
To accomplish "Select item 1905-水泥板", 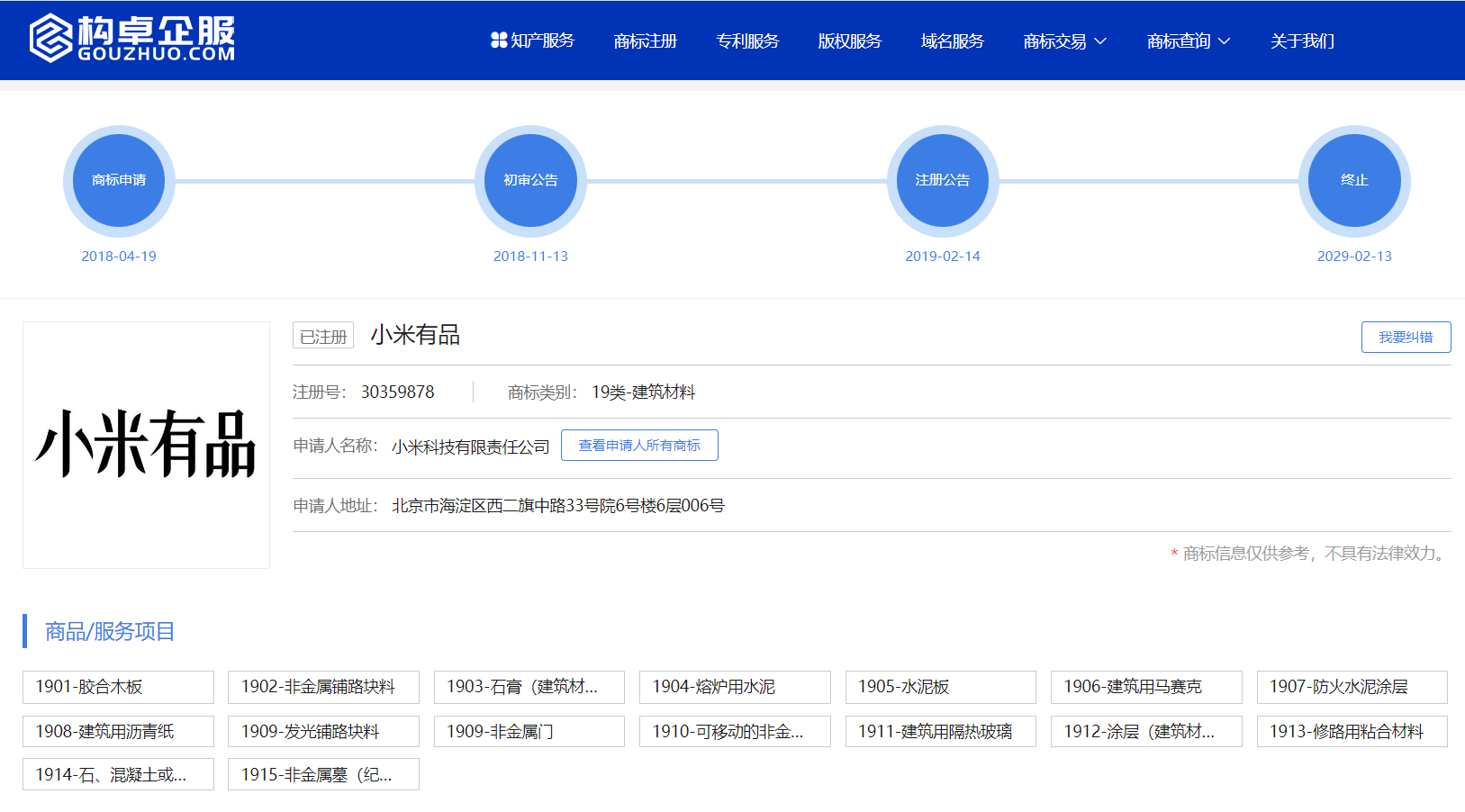I will (941, 687).
